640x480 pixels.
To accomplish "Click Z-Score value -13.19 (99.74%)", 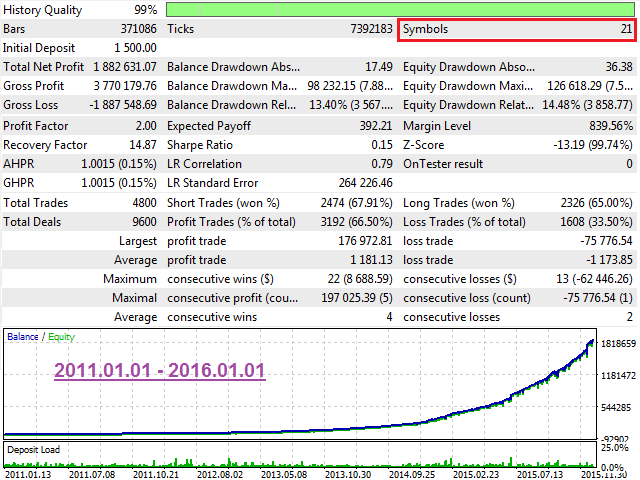I will pos(593,145).
